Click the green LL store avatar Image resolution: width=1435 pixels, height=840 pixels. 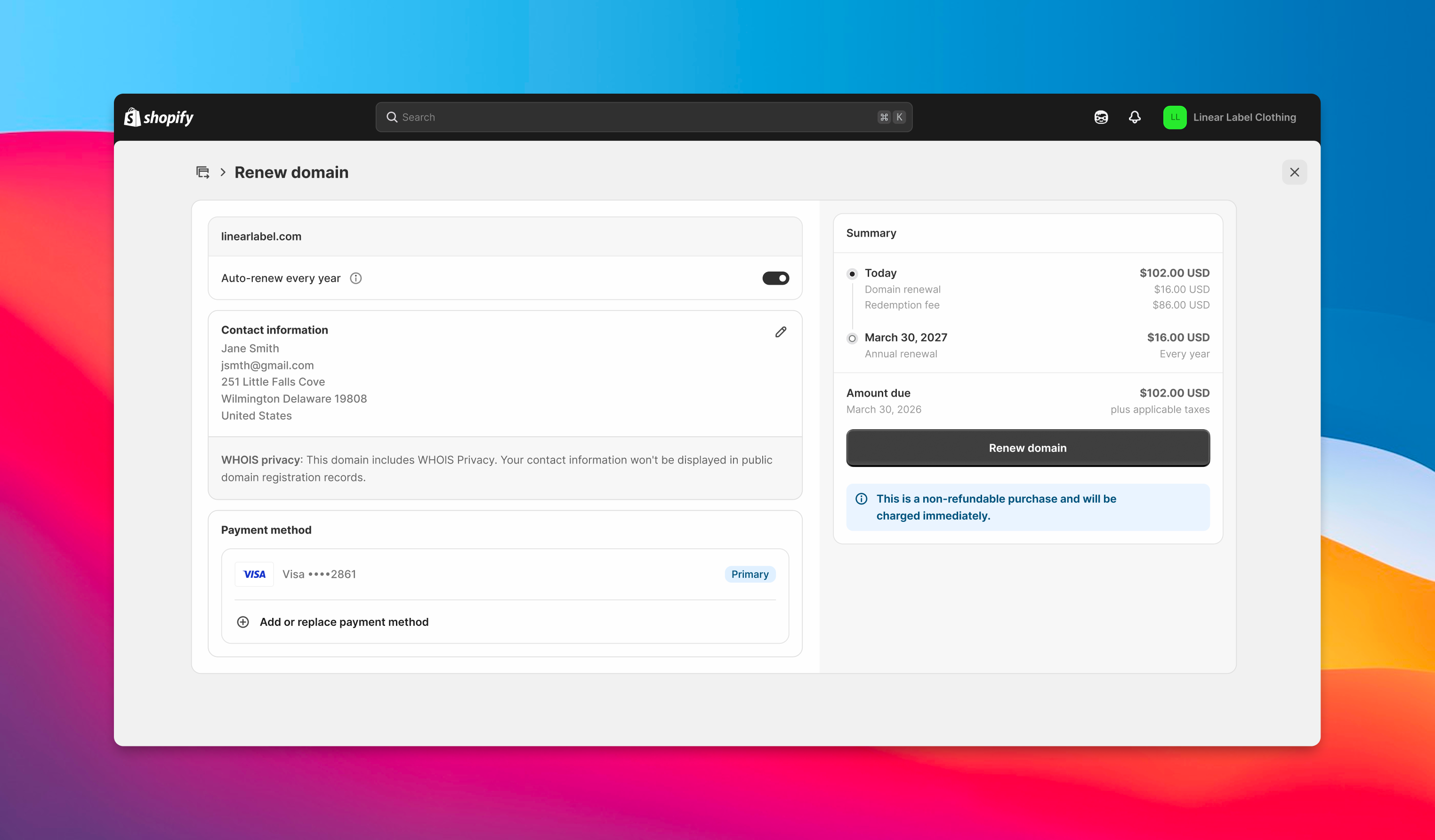tap(1175, 117)
